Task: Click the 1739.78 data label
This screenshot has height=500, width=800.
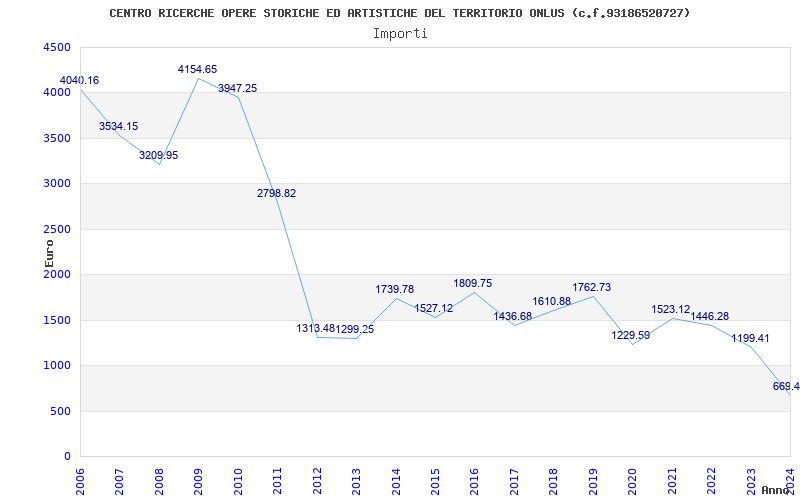Action: pos(395,290)
